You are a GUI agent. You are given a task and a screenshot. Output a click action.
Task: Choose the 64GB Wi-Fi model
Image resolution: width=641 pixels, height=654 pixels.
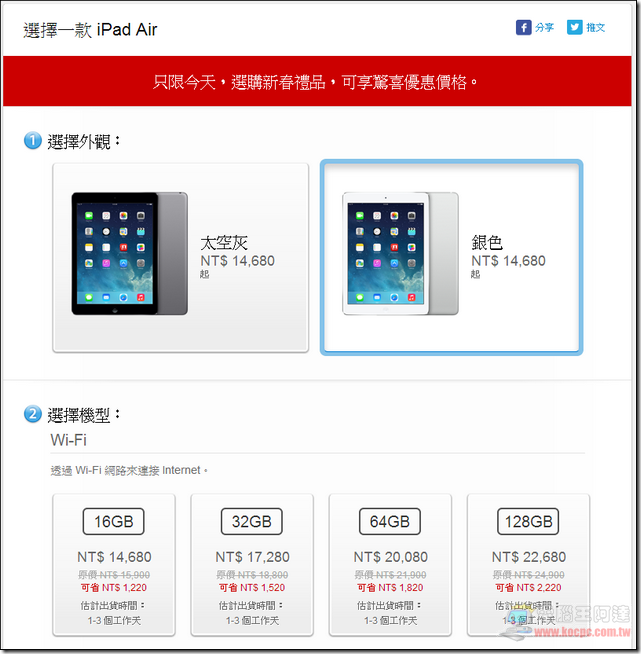pos(390,565)
